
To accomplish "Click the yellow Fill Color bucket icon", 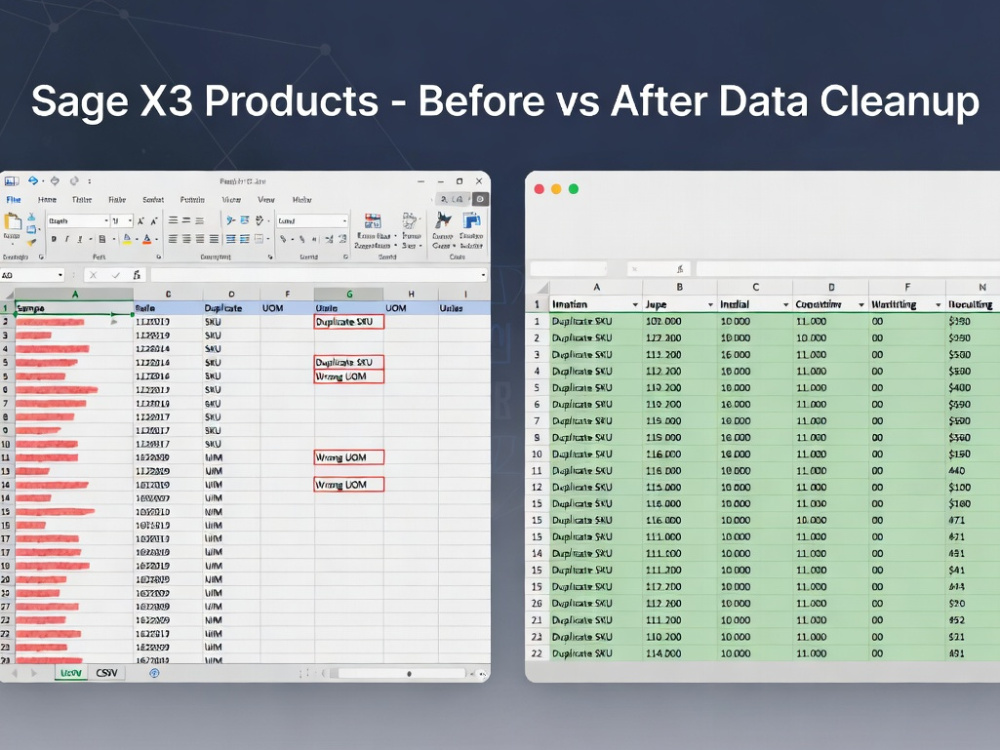I will (127, 239).
